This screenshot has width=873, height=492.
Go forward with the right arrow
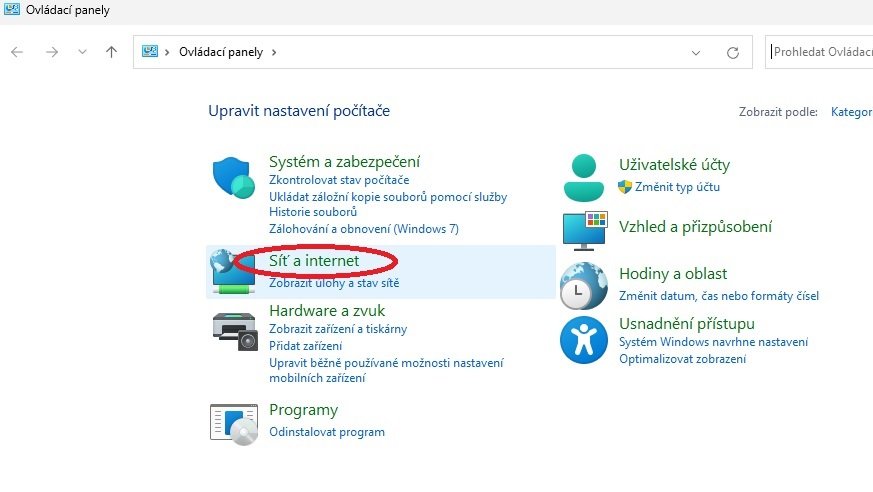point(52,52)
